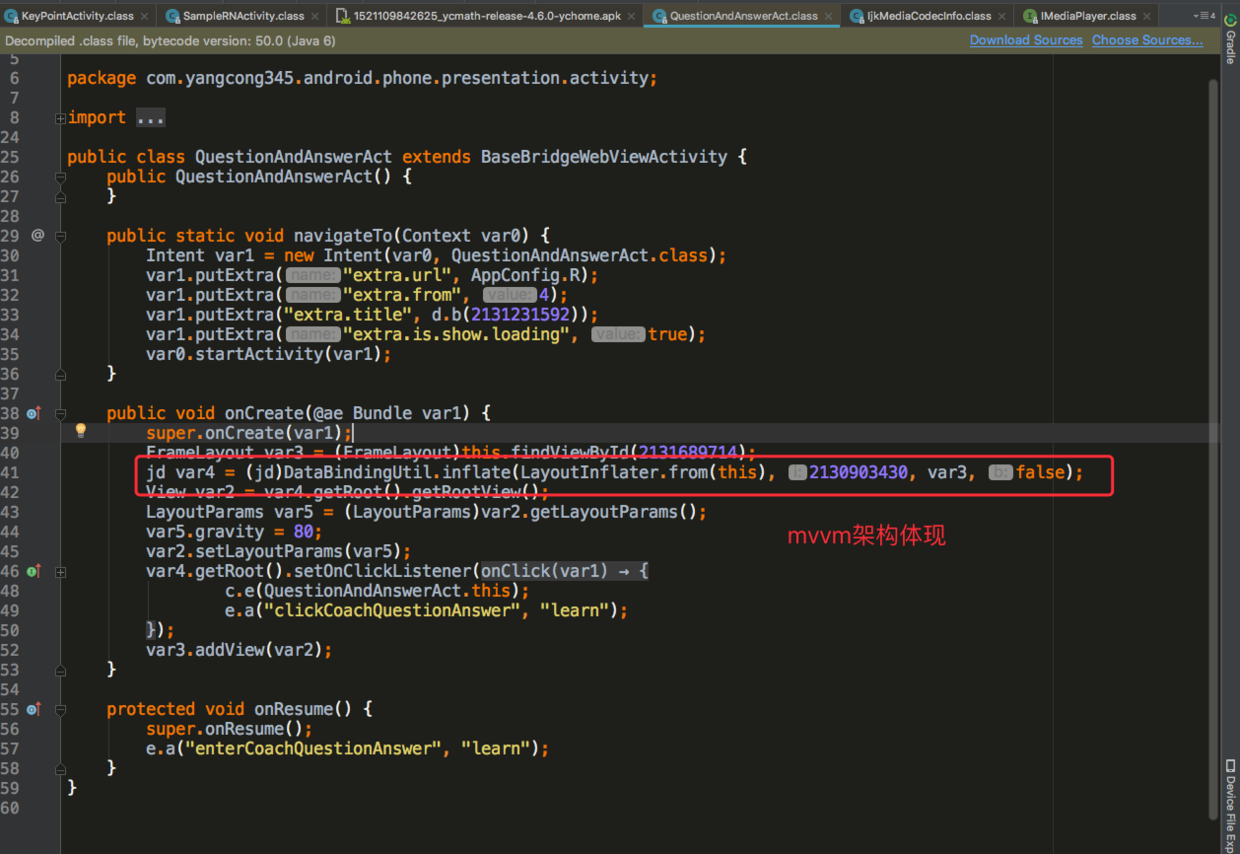
Task: Click the "extra.is.show.loading" string
Action: click(456, 334)
